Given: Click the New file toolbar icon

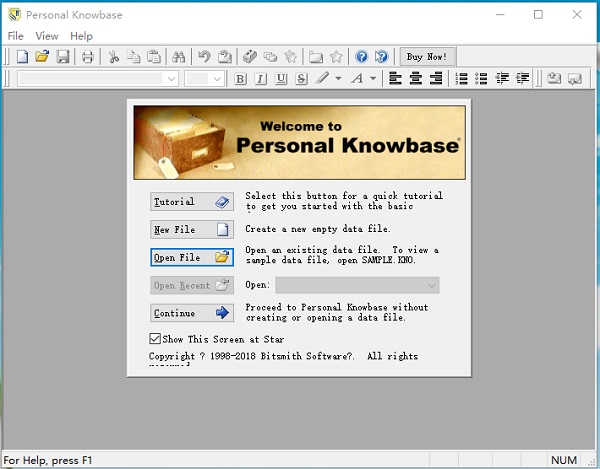Looking at the screenshot, I should (x=22, y=57).
